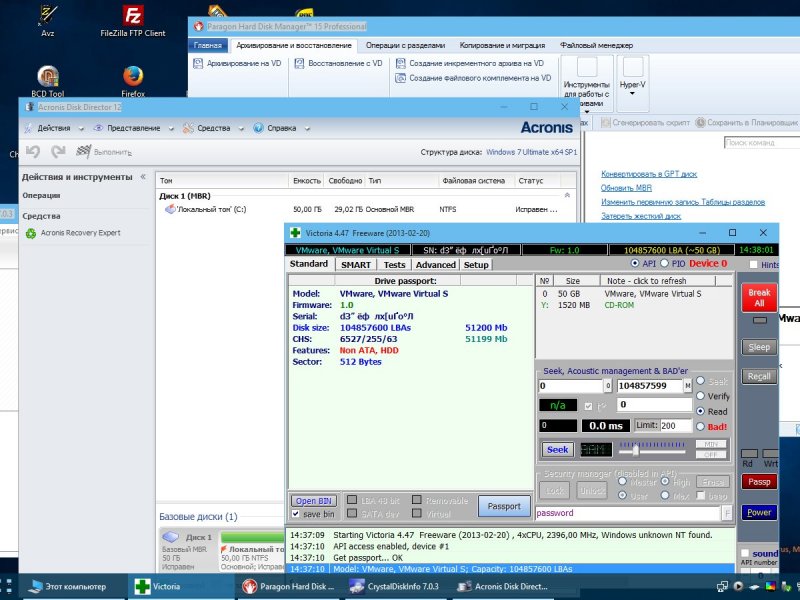Click Создание инкрементного архива на VD

[470, 63]
